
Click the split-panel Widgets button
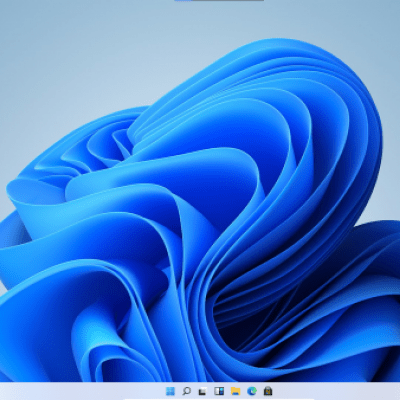tap(219, 391)
